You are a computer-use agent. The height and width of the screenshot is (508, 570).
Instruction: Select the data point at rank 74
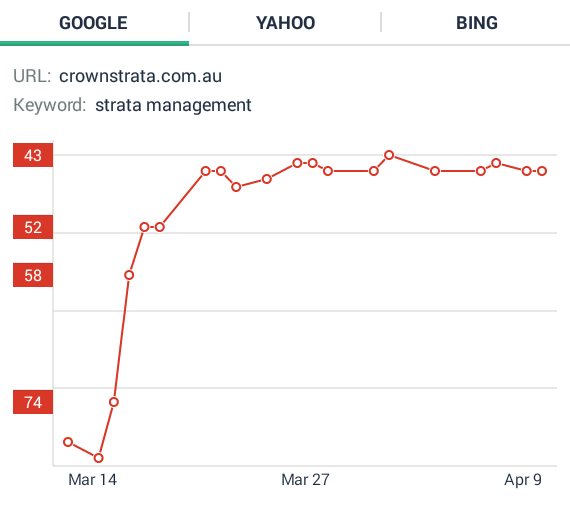click(x=114, y=402)
